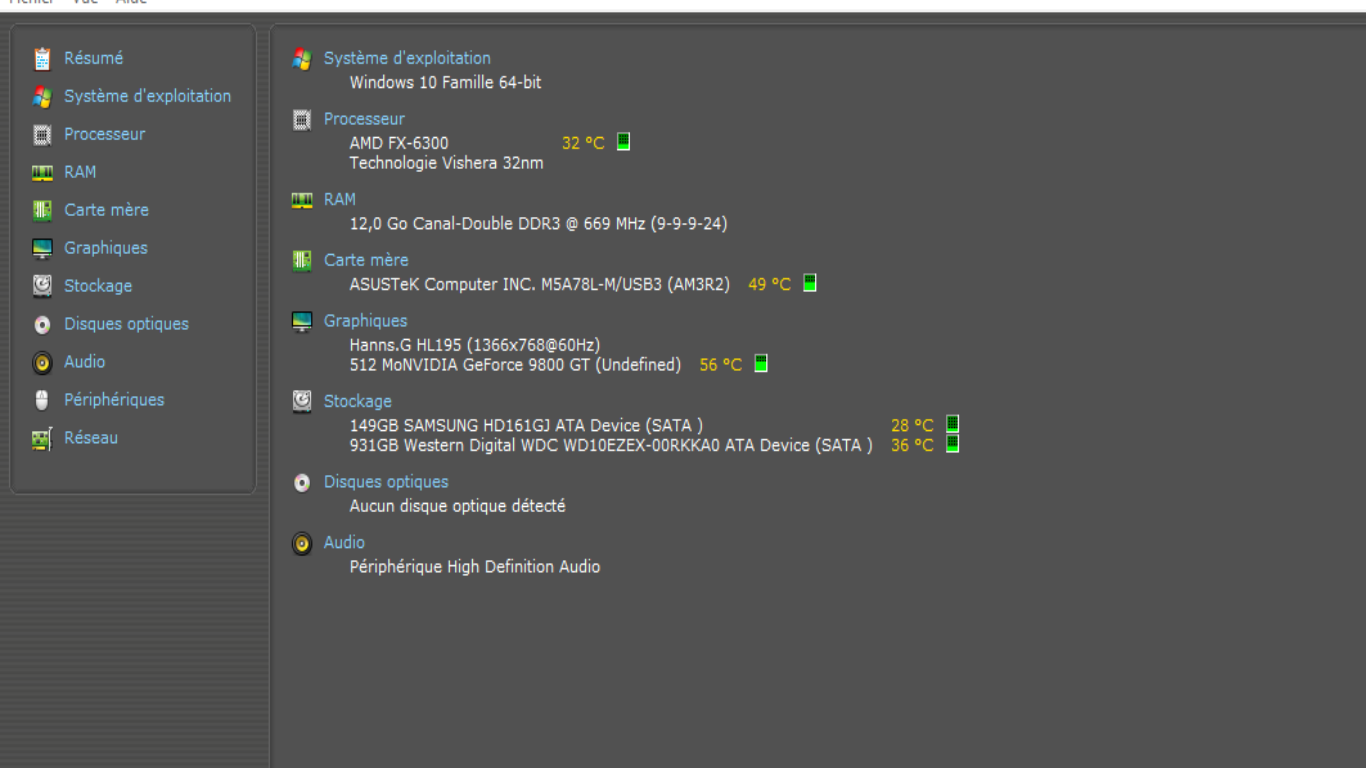Open the Réseau section in sidebar
The width and height of the screenshot is (1366, 768).
point(90,438)
